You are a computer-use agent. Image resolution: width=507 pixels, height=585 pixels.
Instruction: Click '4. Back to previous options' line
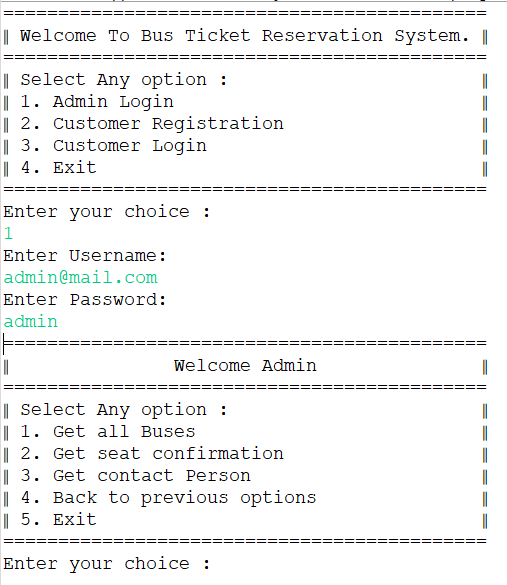[x=168, y=498]
